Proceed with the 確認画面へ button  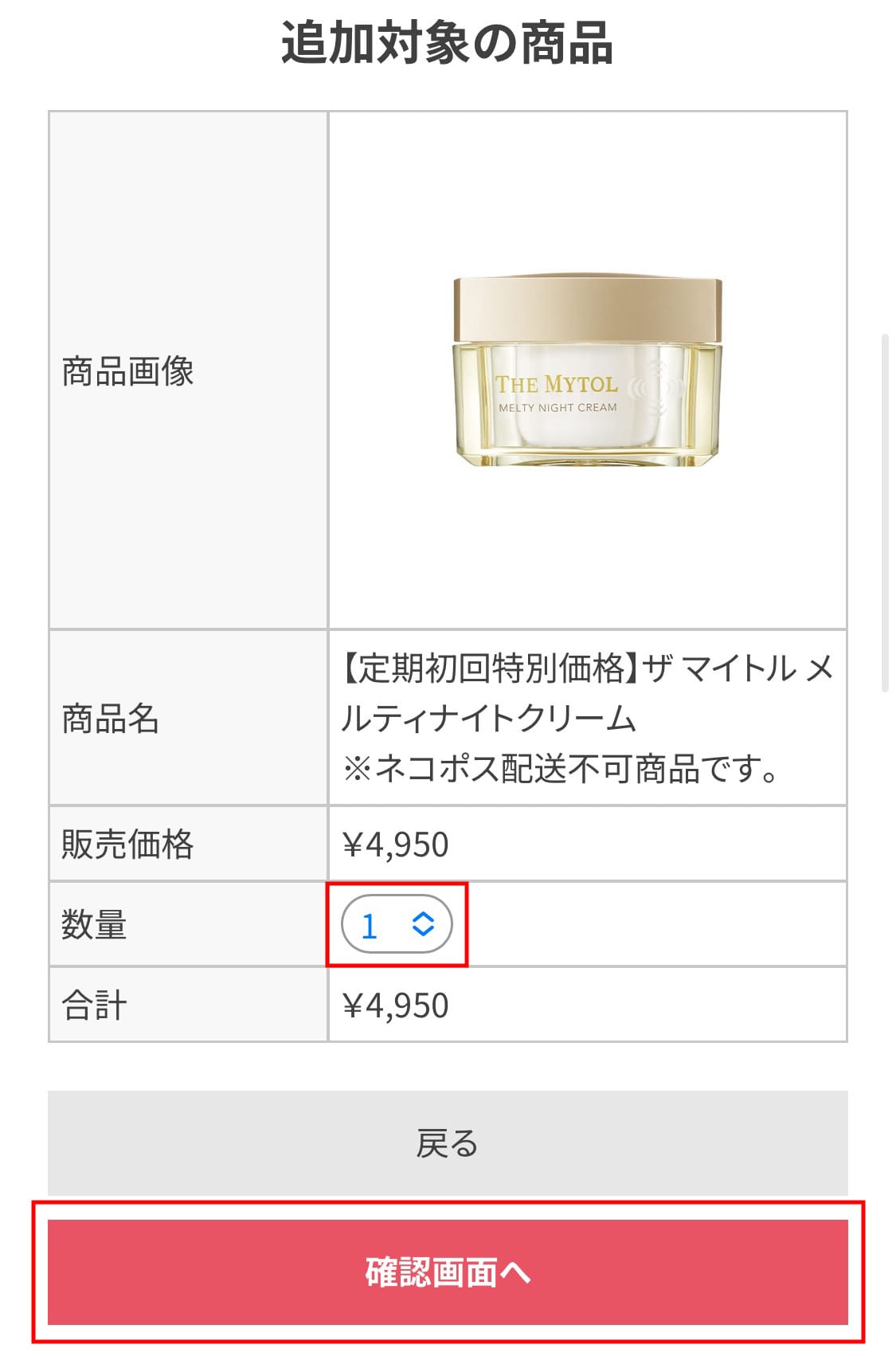pos(448,1272)
